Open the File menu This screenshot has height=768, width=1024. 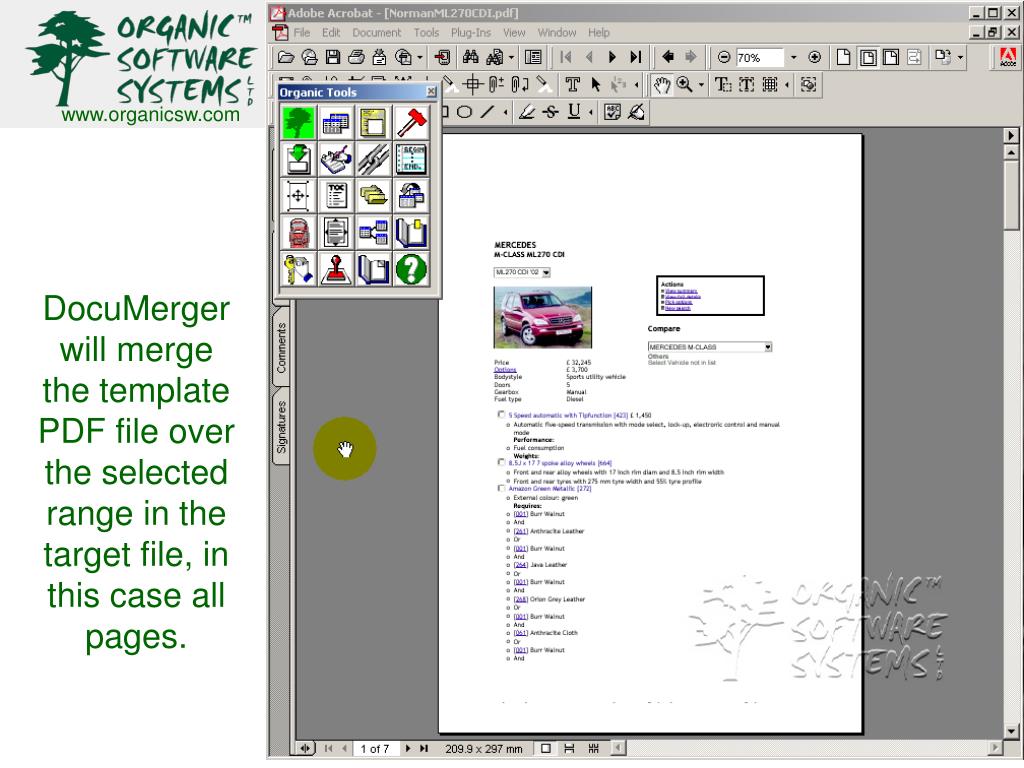pos(302,33)
